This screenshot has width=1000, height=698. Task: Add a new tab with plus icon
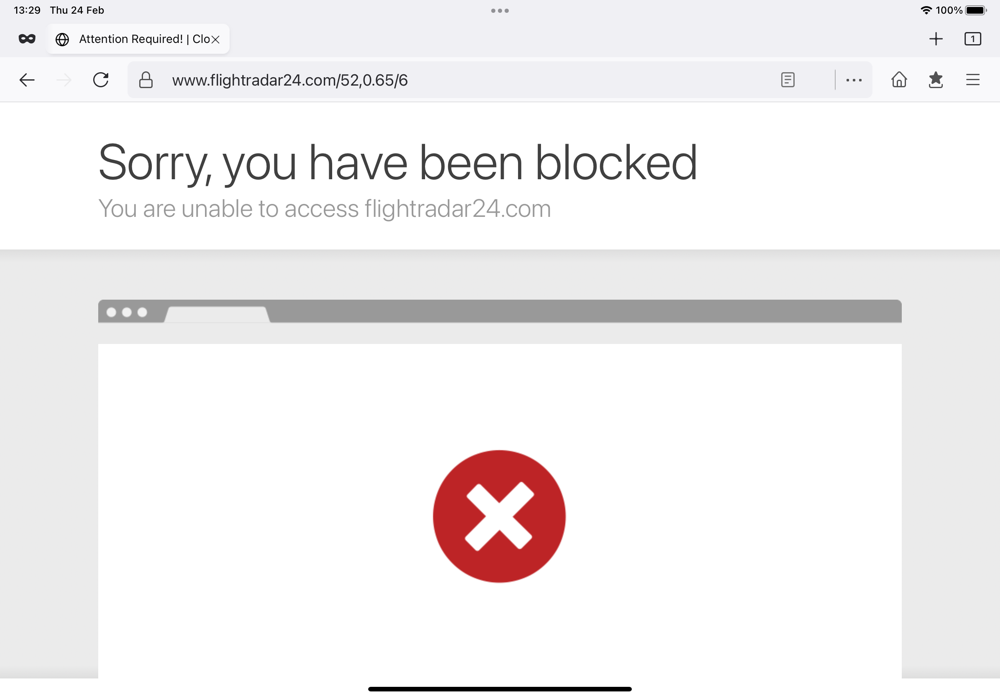pos(936,39)
